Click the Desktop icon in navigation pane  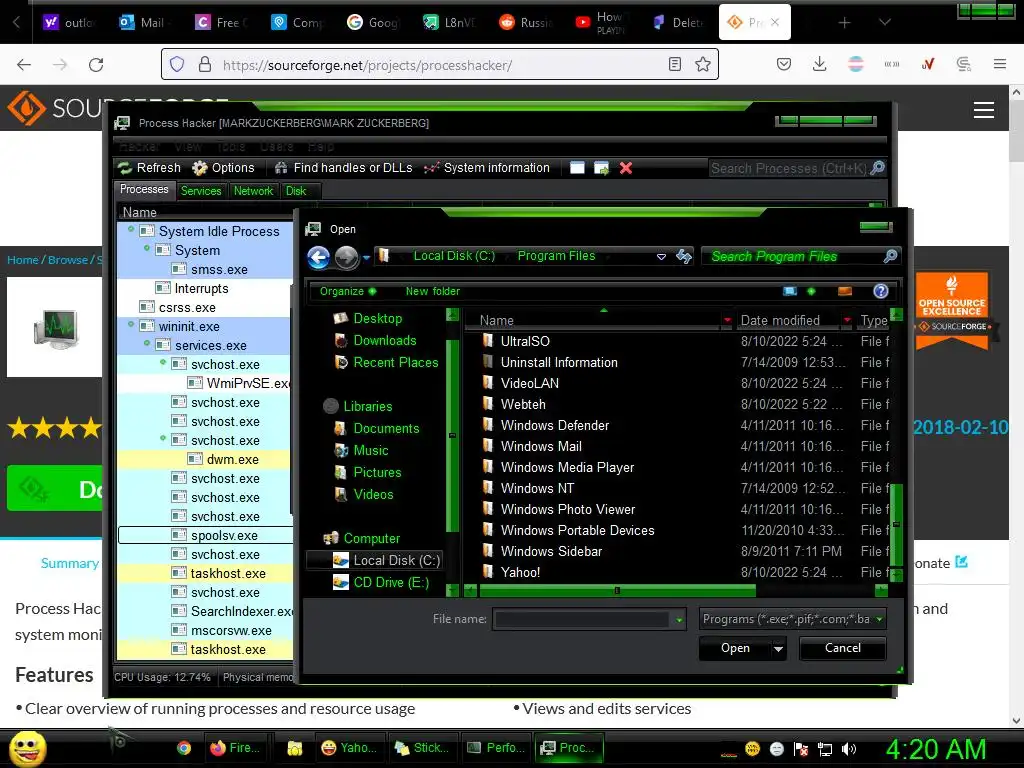(340, 318)
